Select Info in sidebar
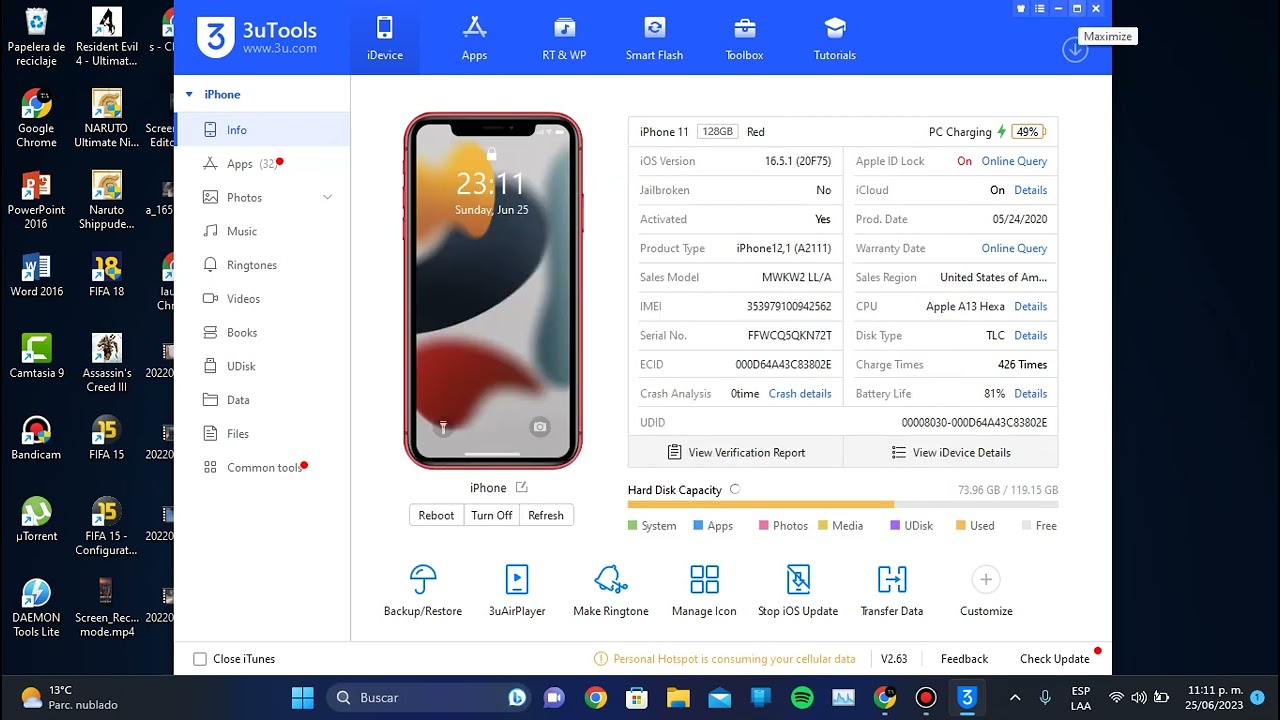1280x720 pixels. (x=262, y=130)
